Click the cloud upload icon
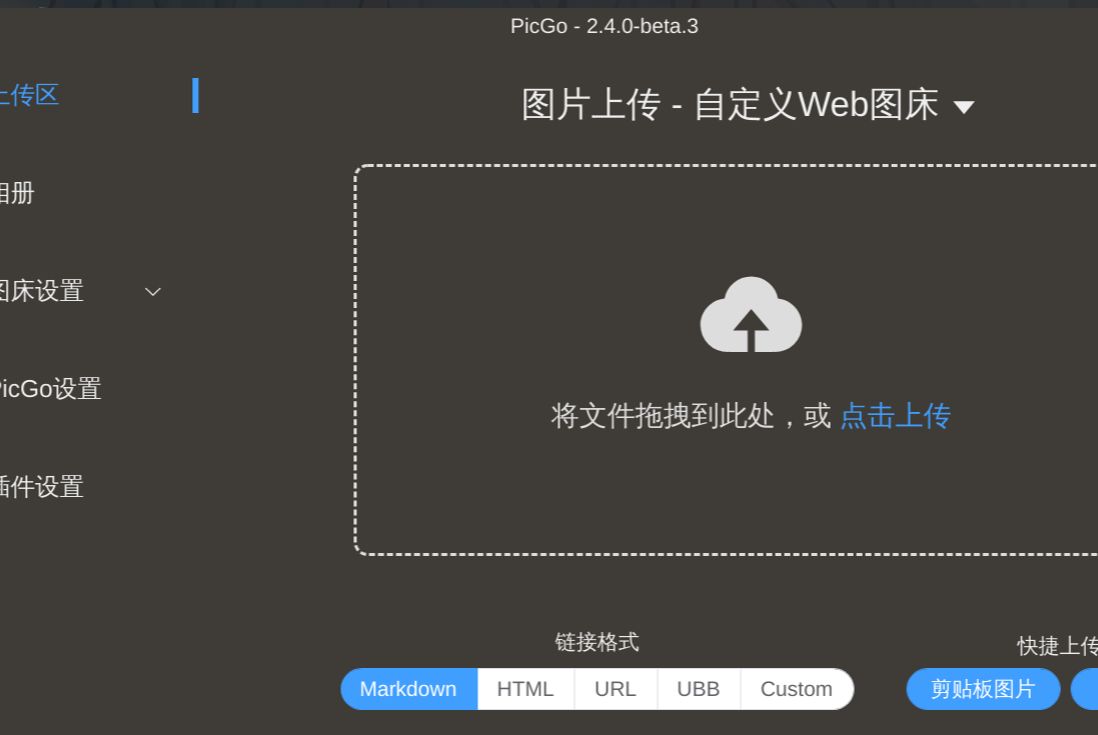Image resolution: width=1098 pixels, height=735 pixels. click(751, 316)
